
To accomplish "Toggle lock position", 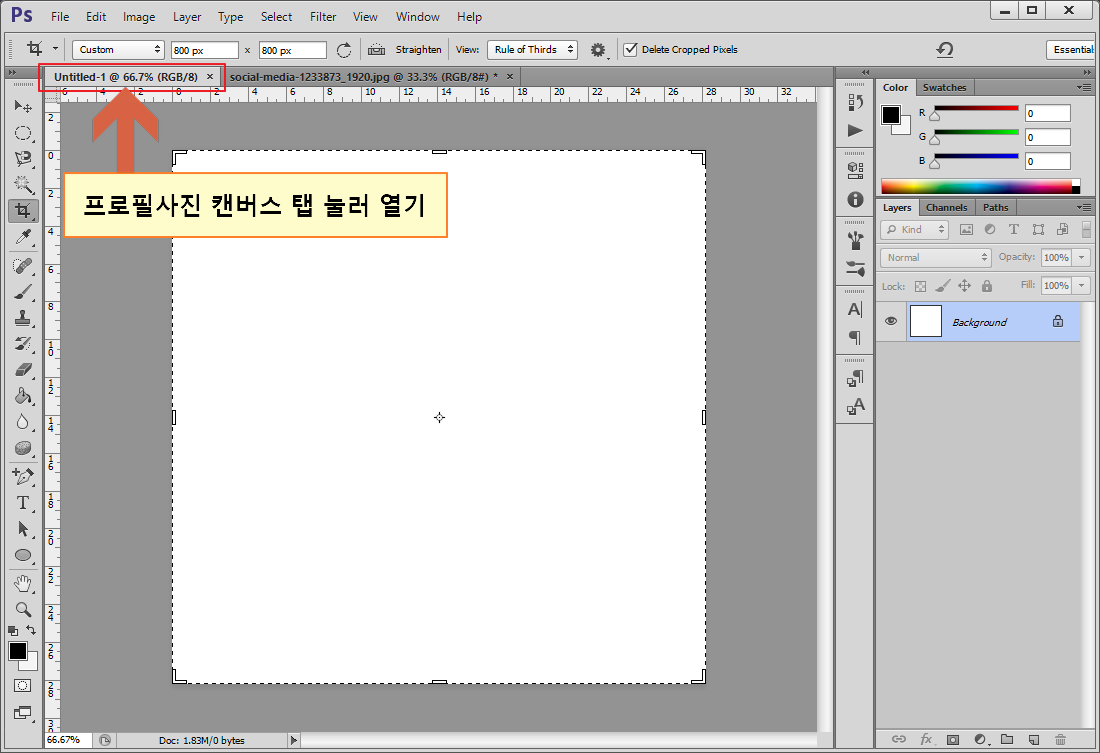I will 965,286.
